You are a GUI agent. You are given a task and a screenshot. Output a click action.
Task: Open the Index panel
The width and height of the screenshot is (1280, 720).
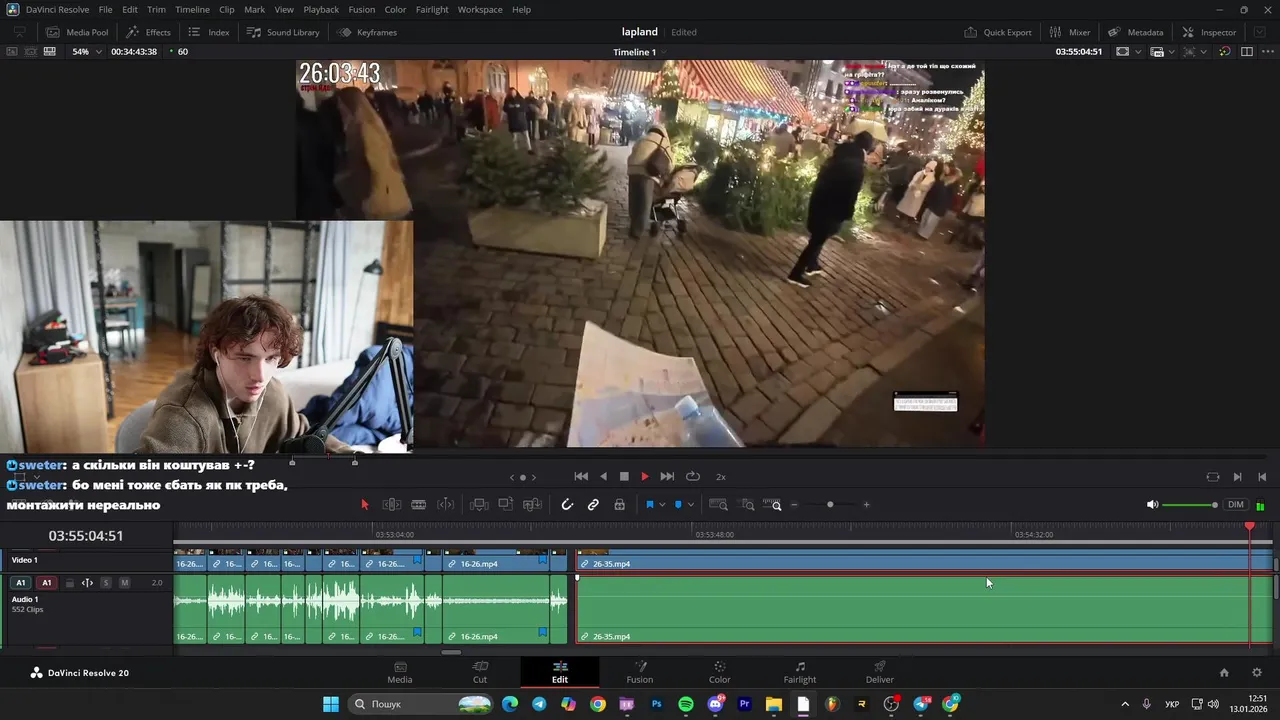point(209,32)
